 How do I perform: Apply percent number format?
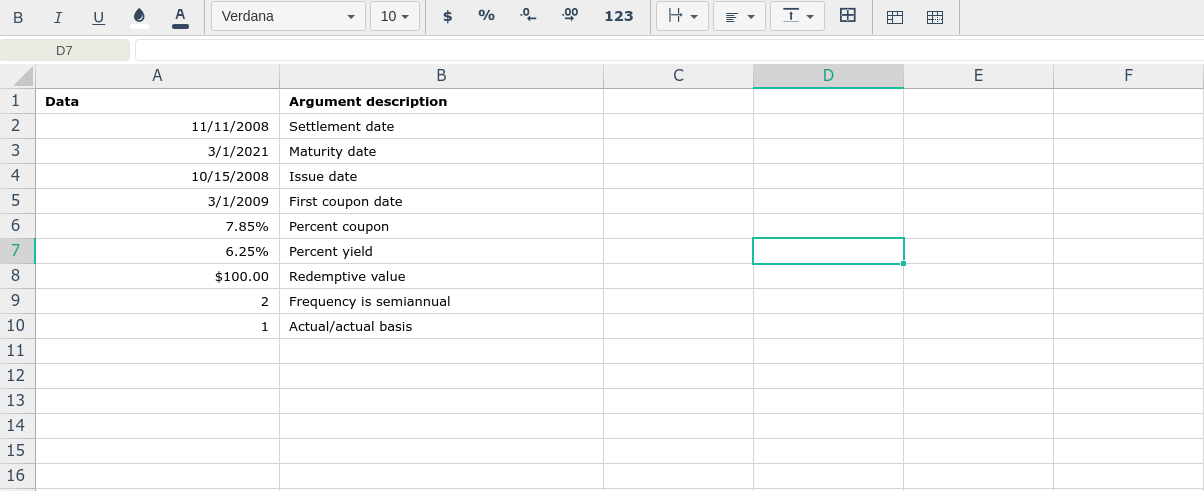(486, 16)
